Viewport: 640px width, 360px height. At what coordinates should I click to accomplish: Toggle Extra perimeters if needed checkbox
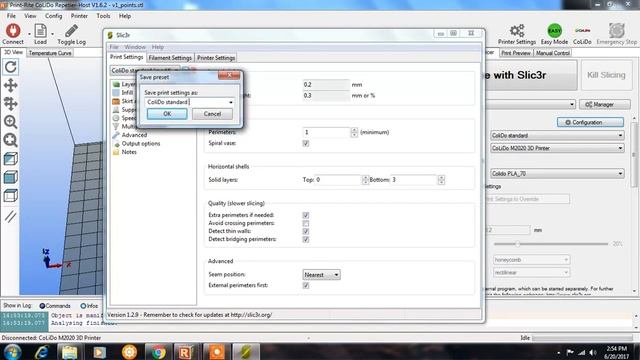click(306, 215)
